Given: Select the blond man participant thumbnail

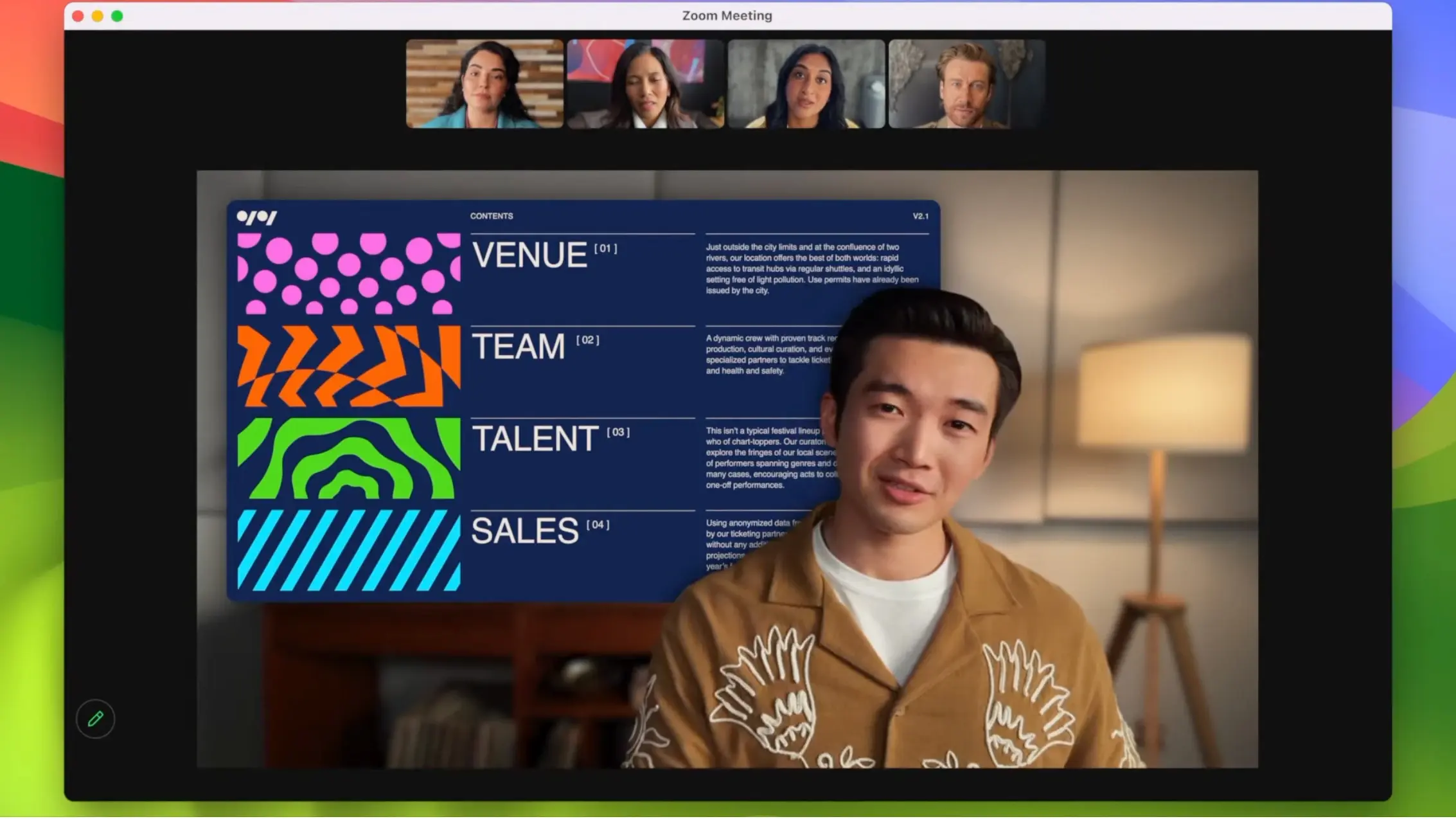Looking at the screenshot, I should click(966, 84).
